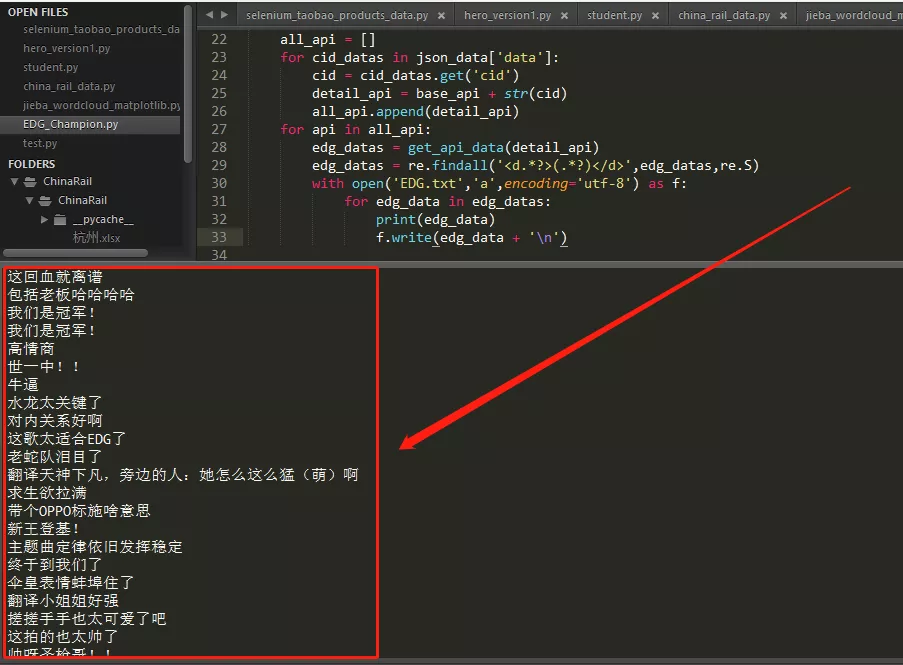Click 'EDG.txt' string in line 30
903x665 pixels.
[427, 184]
